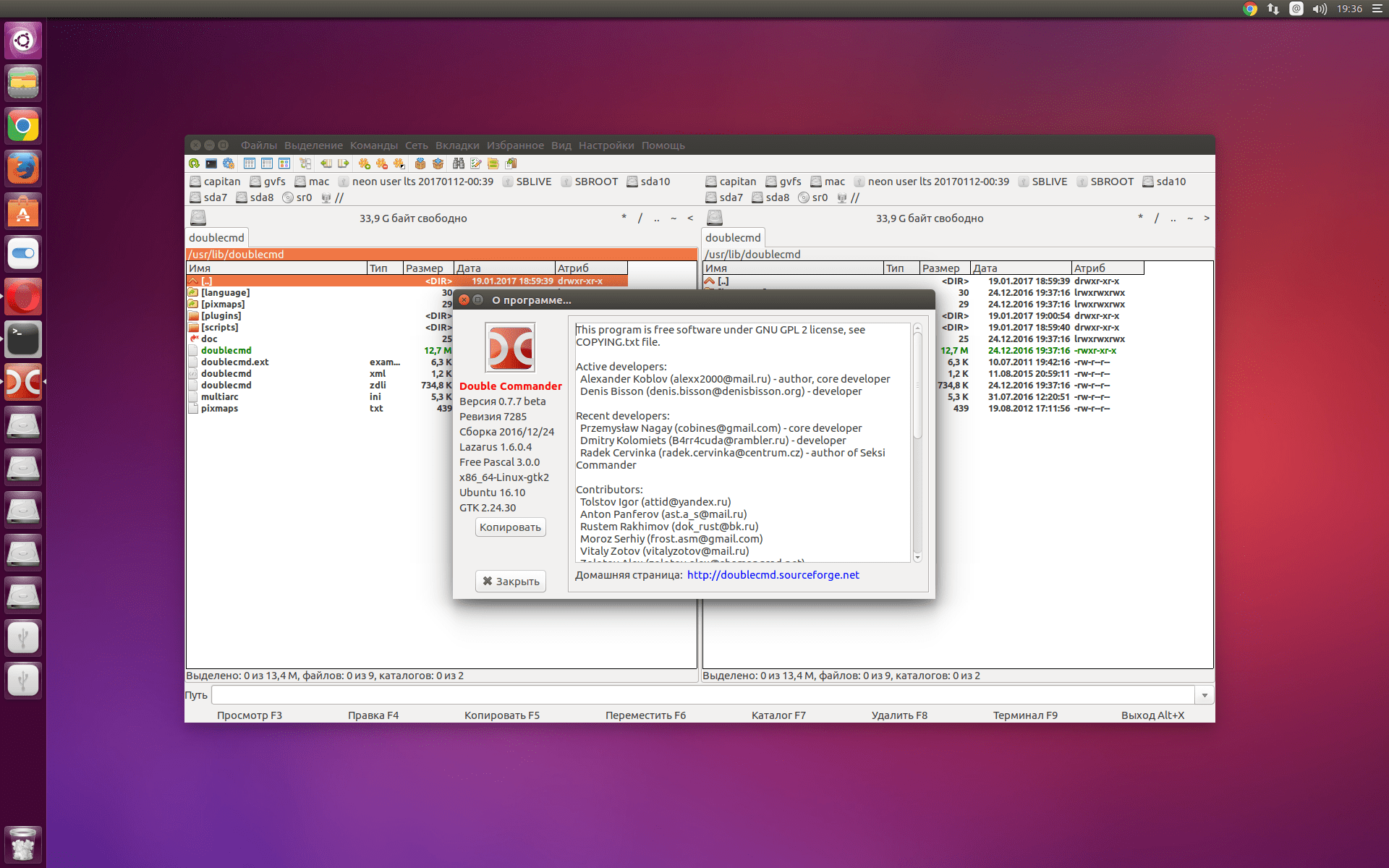Click the extract files box icon

438,163
